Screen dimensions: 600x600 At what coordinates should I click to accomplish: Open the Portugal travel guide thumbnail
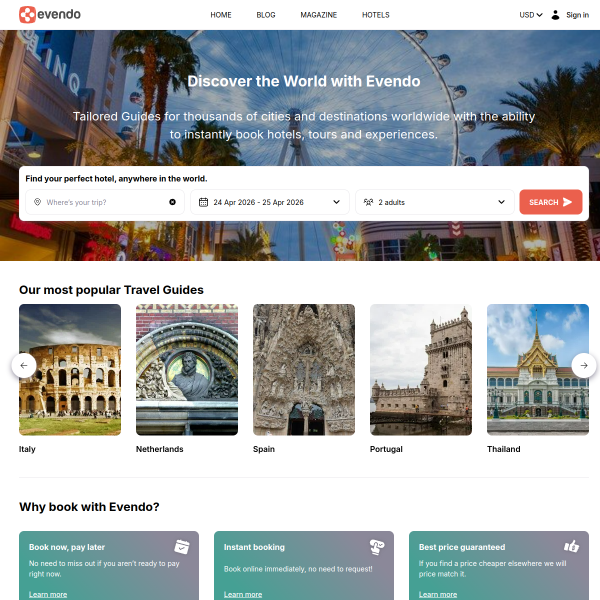click(420, 369)
